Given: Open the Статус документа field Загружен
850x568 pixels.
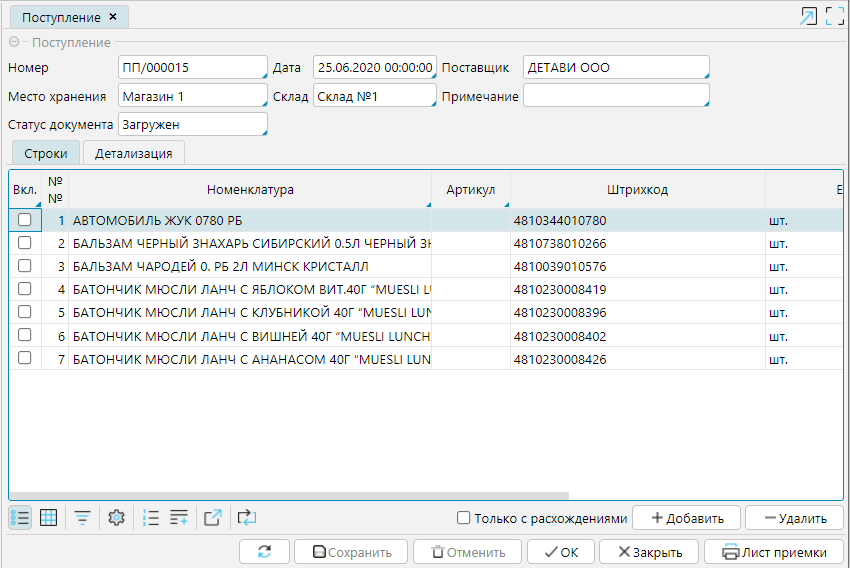Looking at the screenshot, I should [192, 125].
